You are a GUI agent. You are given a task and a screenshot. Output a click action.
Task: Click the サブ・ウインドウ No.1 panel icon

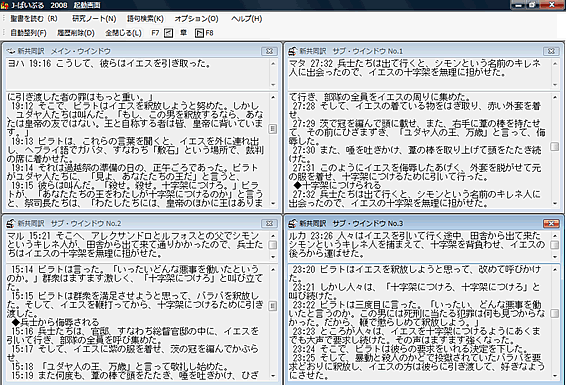pyautogui.click(x=292, y=51)
